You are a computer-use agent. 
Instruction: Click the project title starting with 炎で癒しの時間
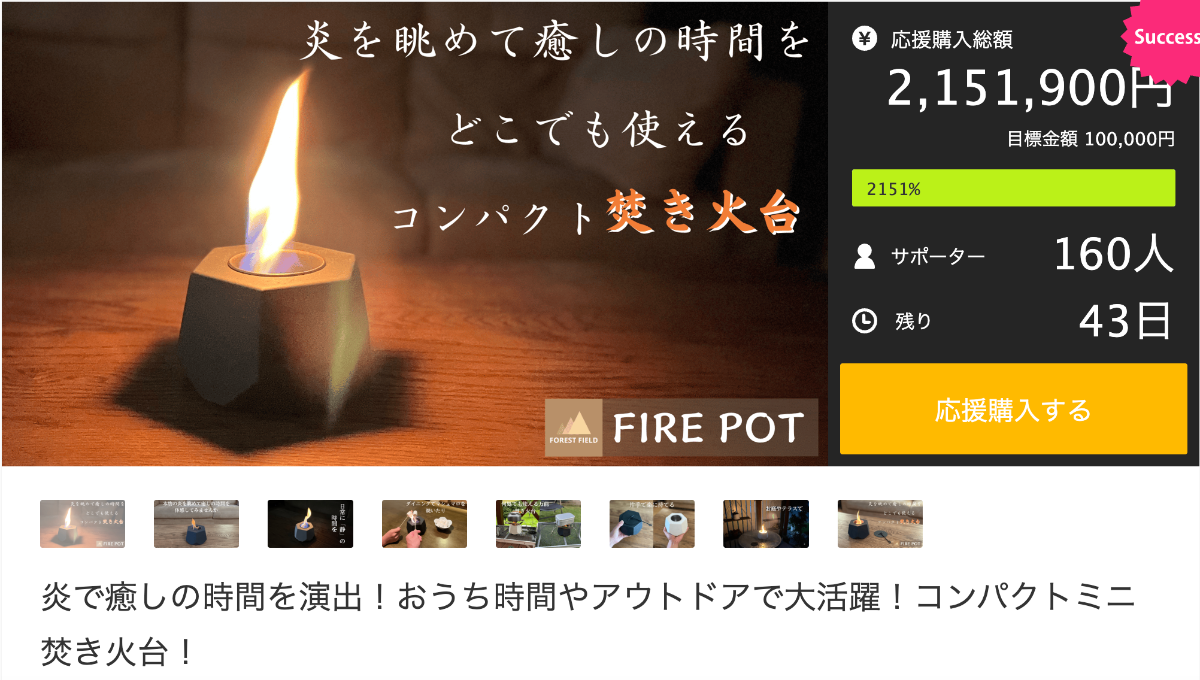[588, 625]
